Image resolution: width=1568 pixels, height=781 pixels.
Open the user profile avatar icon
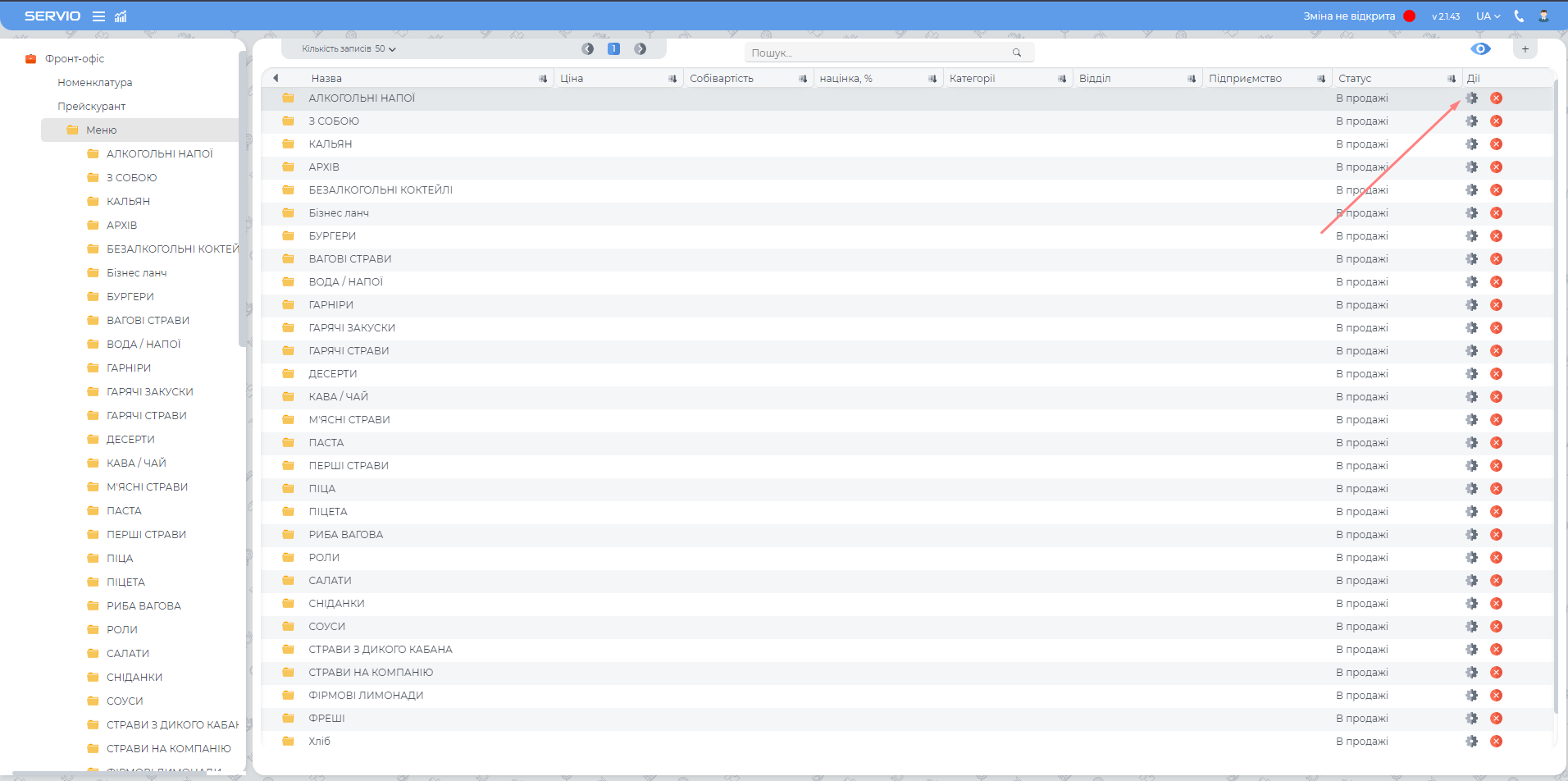1543,16
